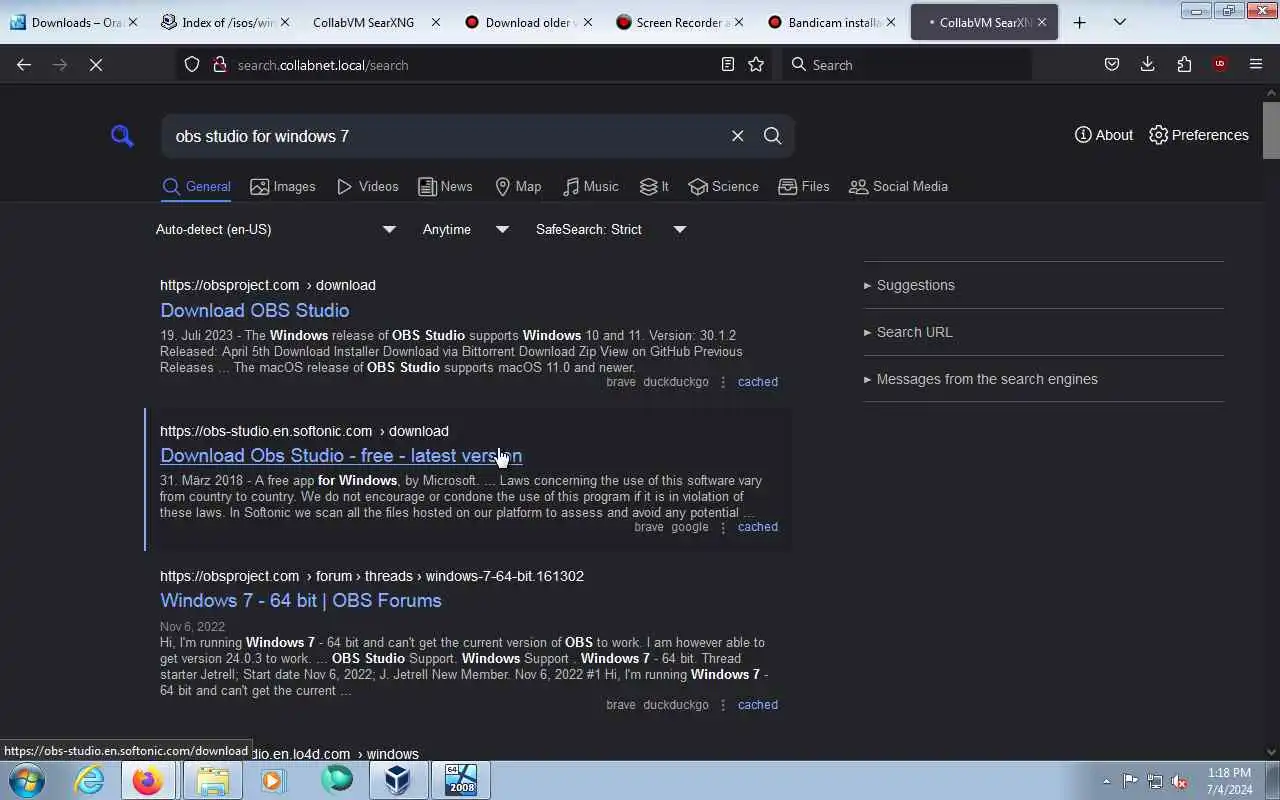Open the uBlock Origin extension icon
This screenshot has height=800, width=1280.
pos(1220,64)
